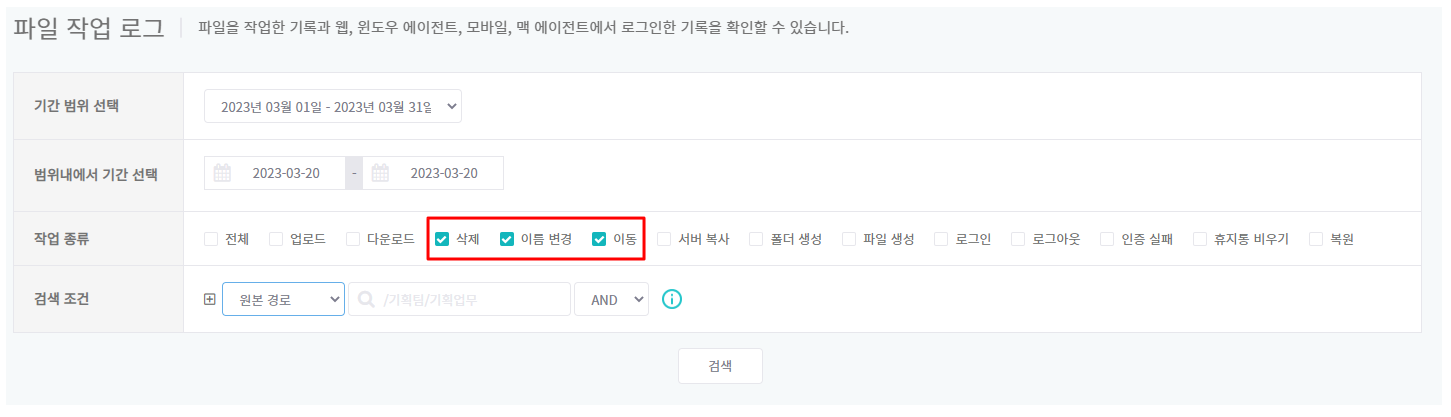Screen dimensions: 1451x417
Task: Open the 원본 경로 dropdown
Action: [x=283, y=299]
